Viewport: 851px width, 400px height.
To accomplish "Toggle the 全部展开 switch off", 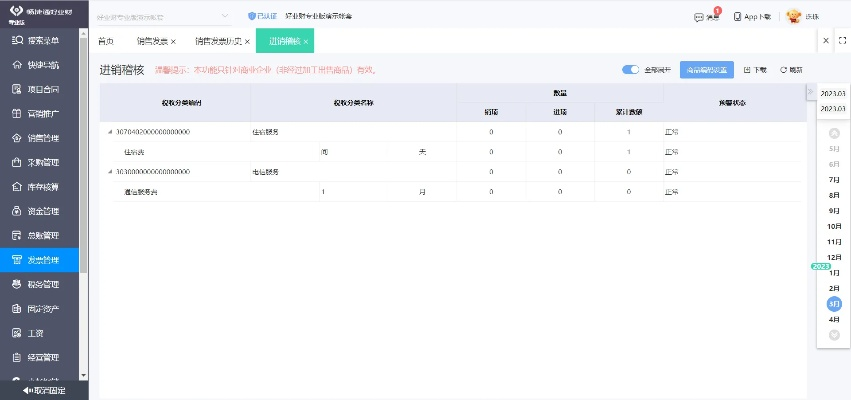I will tap(630, 70).
